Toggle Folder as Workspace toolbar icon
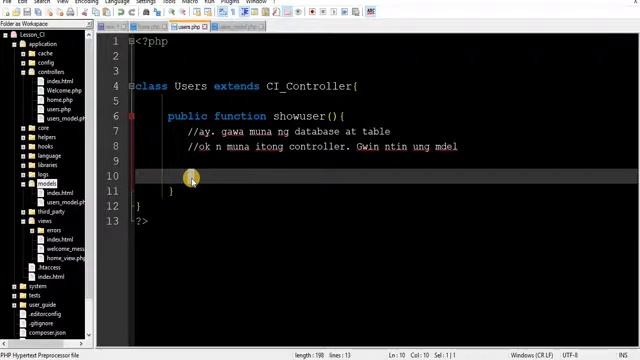 tap(287, 12)
